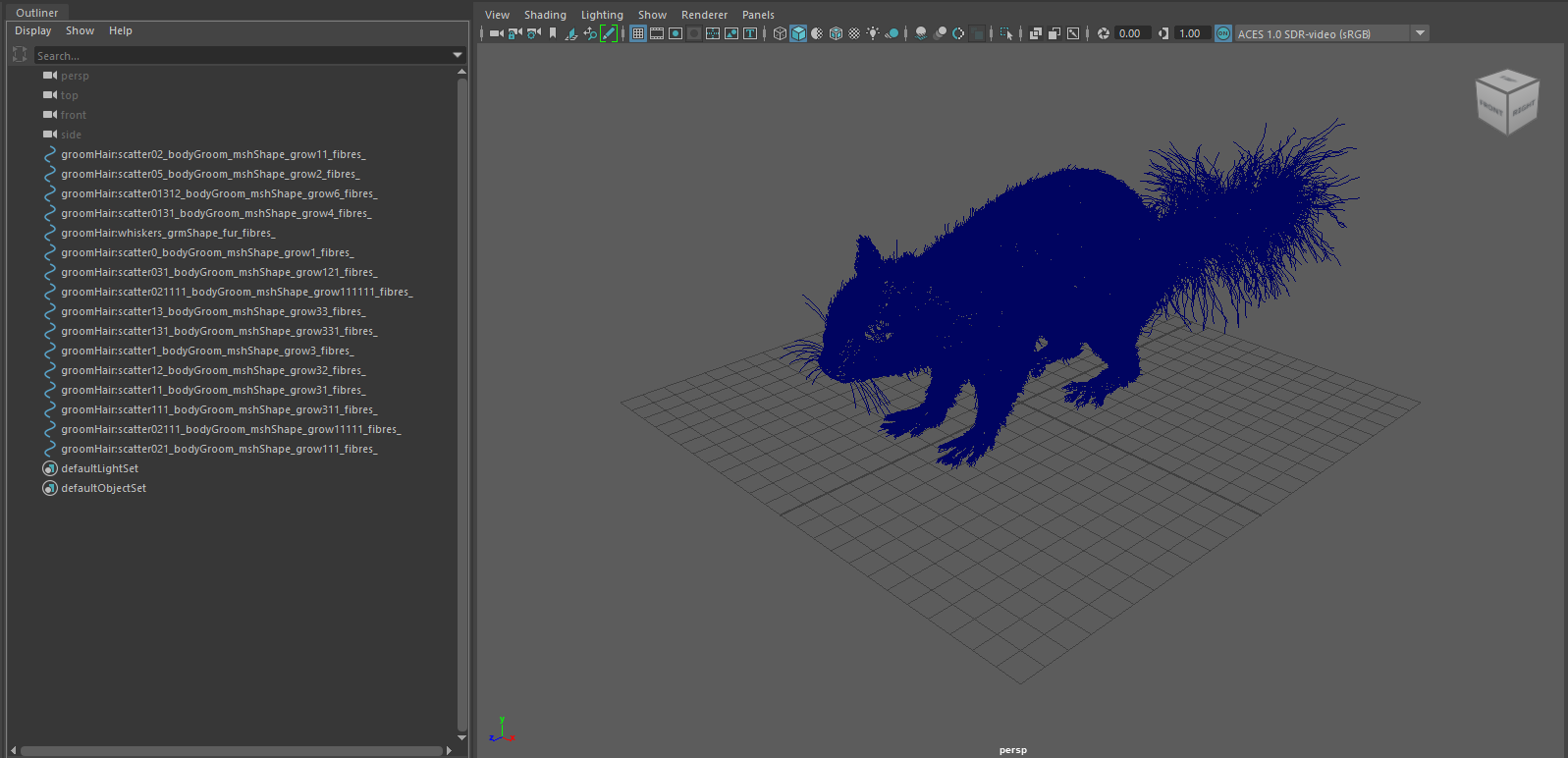Image resolution: width=1568 pixels, height=758 pixels.
Task: Toggle the X-Ray Joints icon
Action: [x=1073, y=33]
